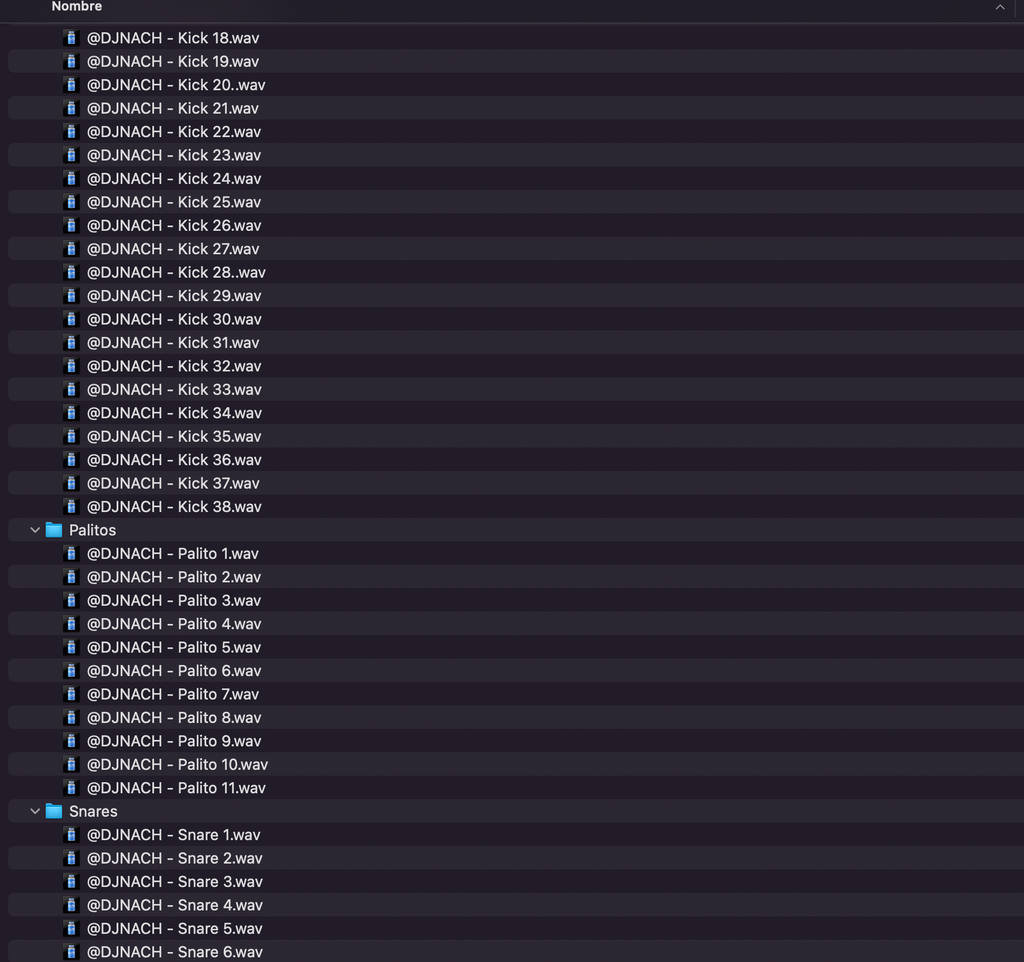Click audio file icon of Kick 30.wav
This screenshot has height=962, width=1024.
pos(71,319)
